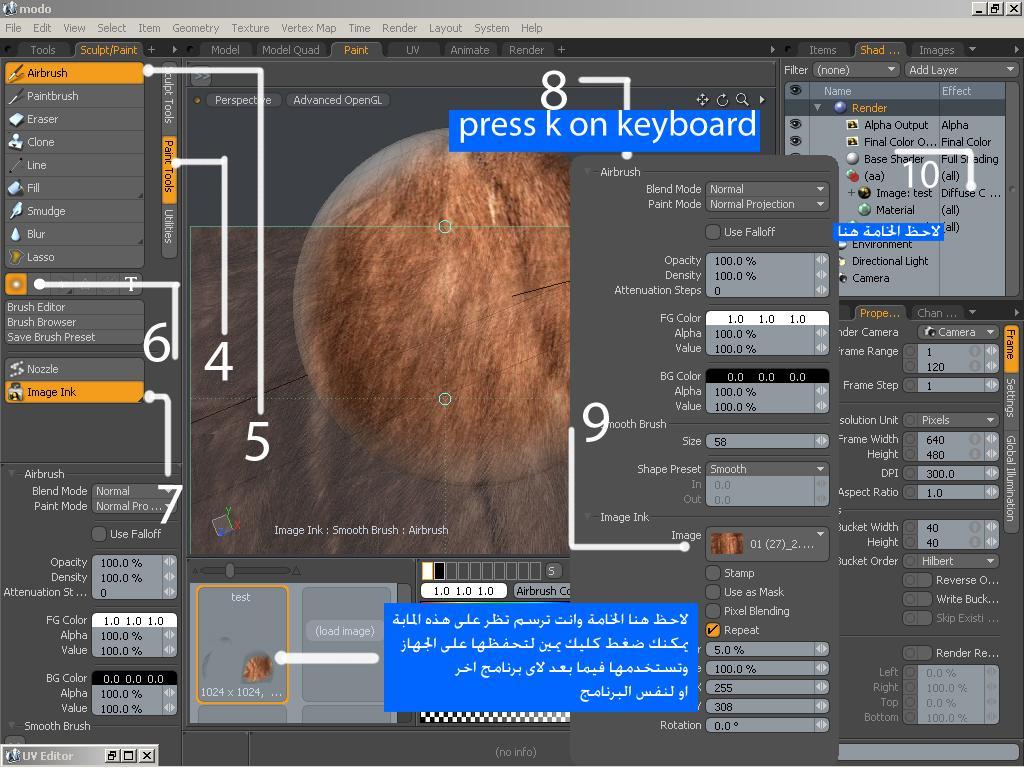The width and height of the screenshot is (1024, 768).
Task: Select the Lasso tool
Action: click(74, 257)
